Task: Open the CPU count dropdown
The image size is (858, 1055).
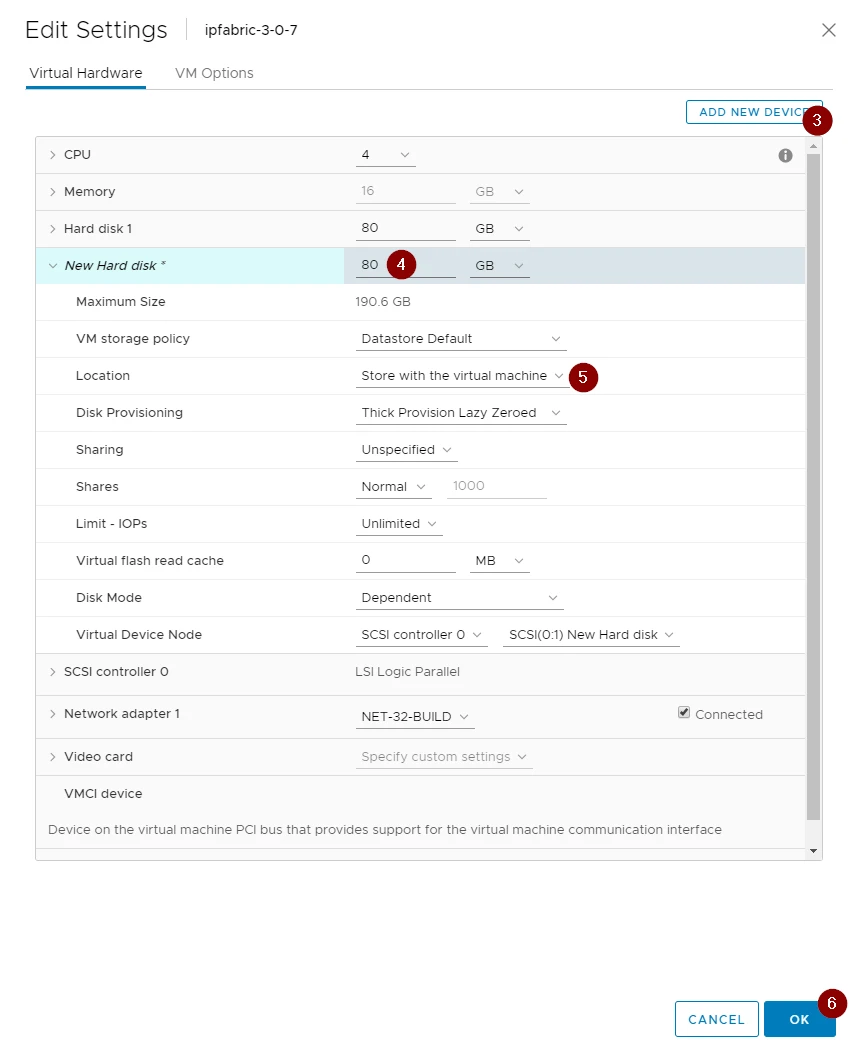Action: [x=385, y=155]
